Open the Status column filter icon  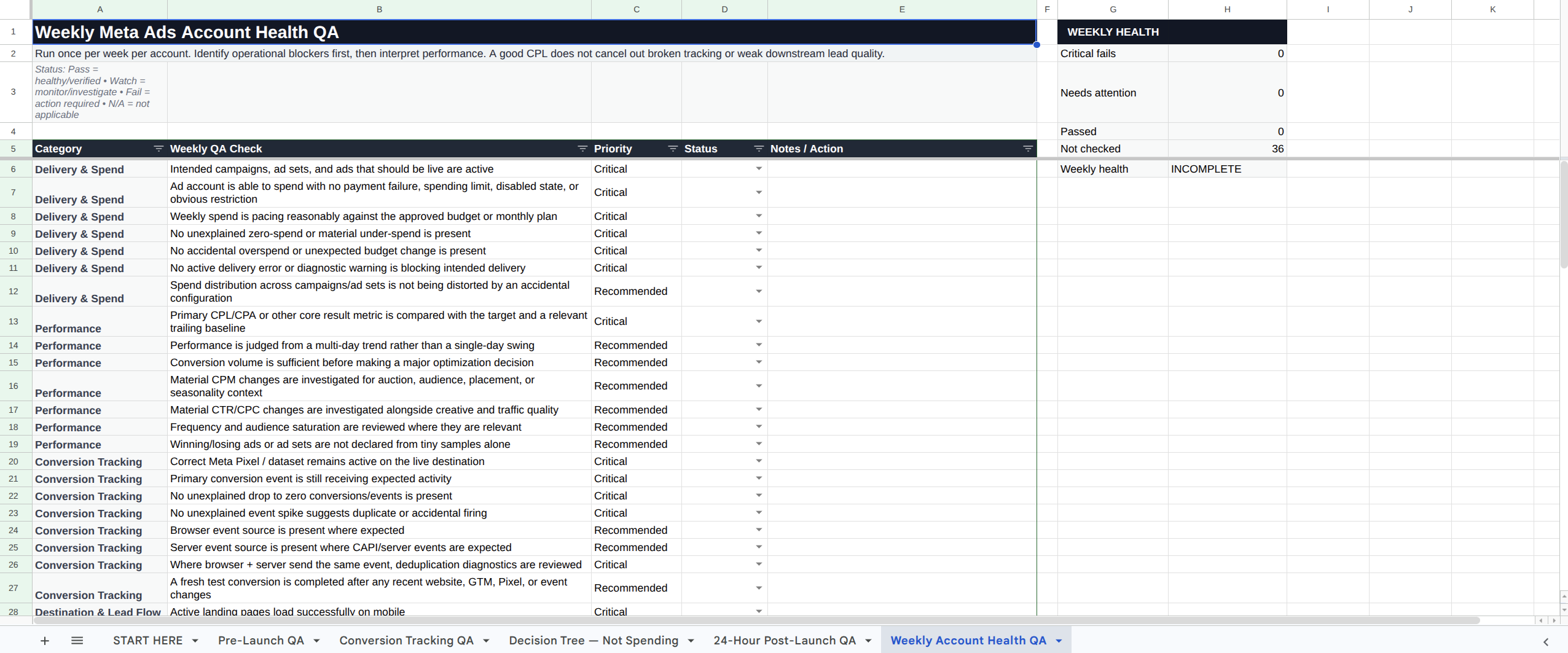pos(758,149)
